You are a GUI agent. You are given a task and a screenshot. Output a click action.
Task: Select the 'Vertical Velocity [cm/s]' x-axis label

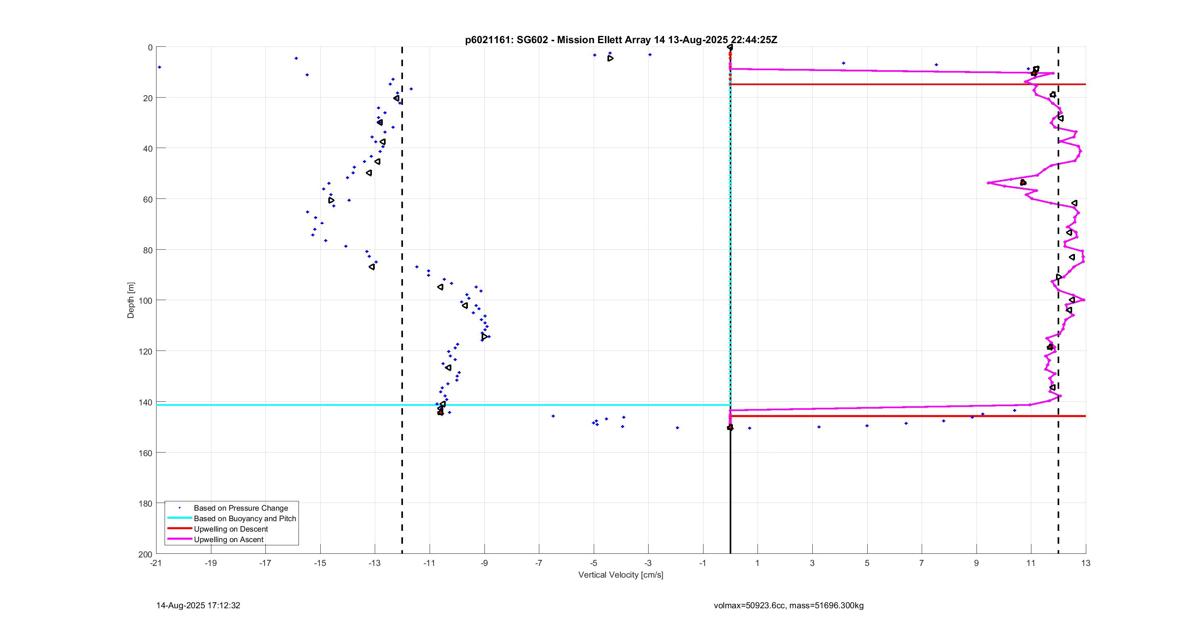tap(621, 575)
